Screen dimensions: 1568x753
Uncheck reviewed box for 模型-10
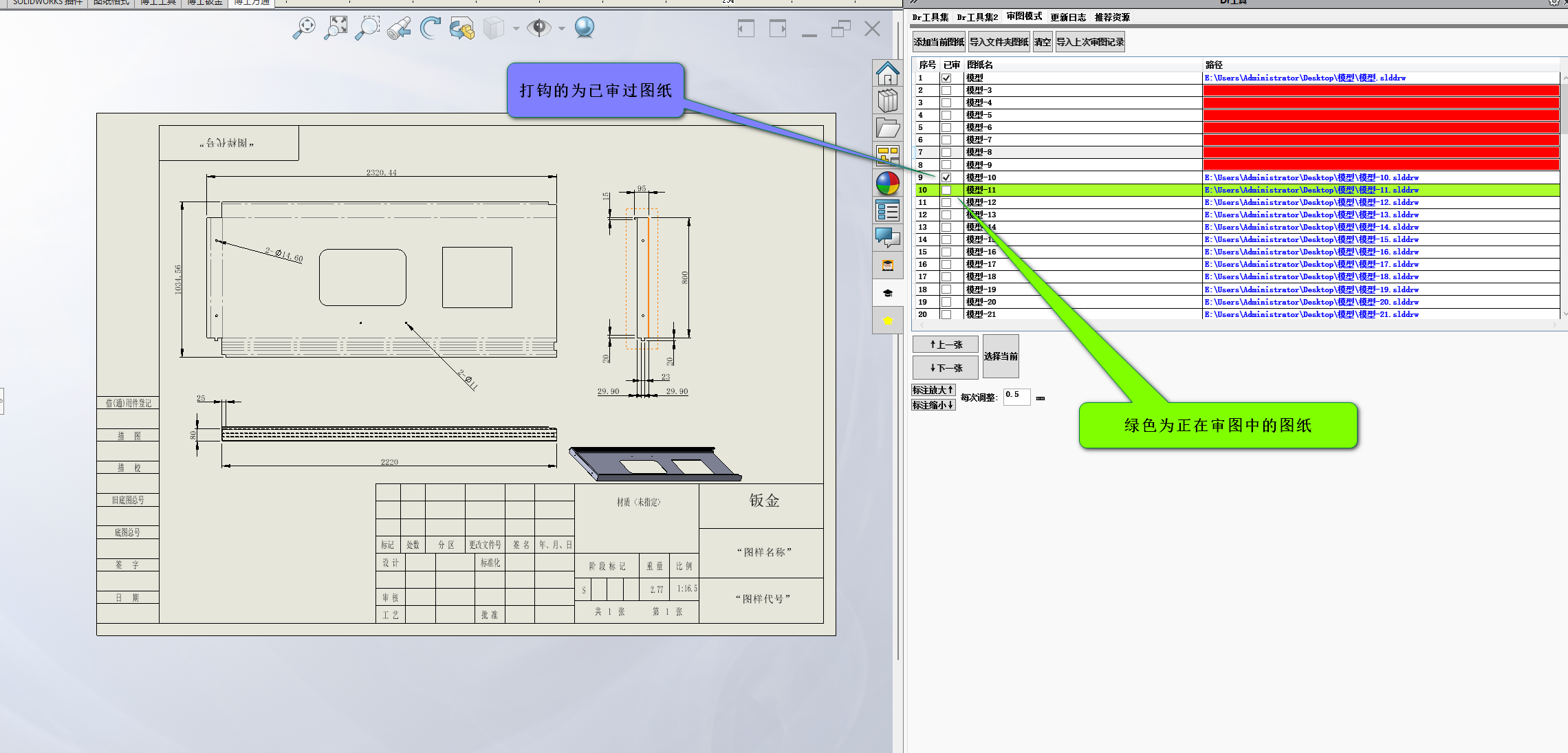tap(946, 177)
